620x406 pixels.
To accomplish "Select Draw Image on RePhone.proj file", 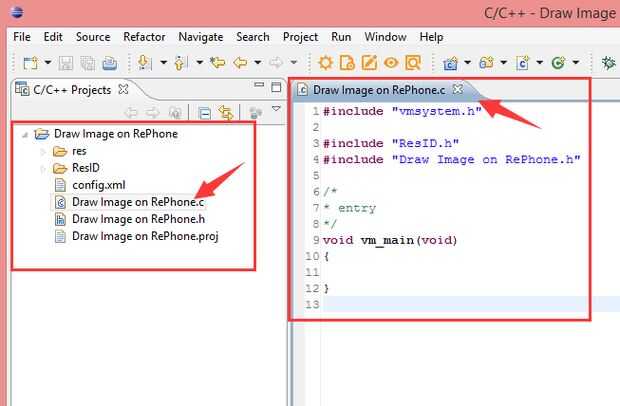I will pos(136,236).
